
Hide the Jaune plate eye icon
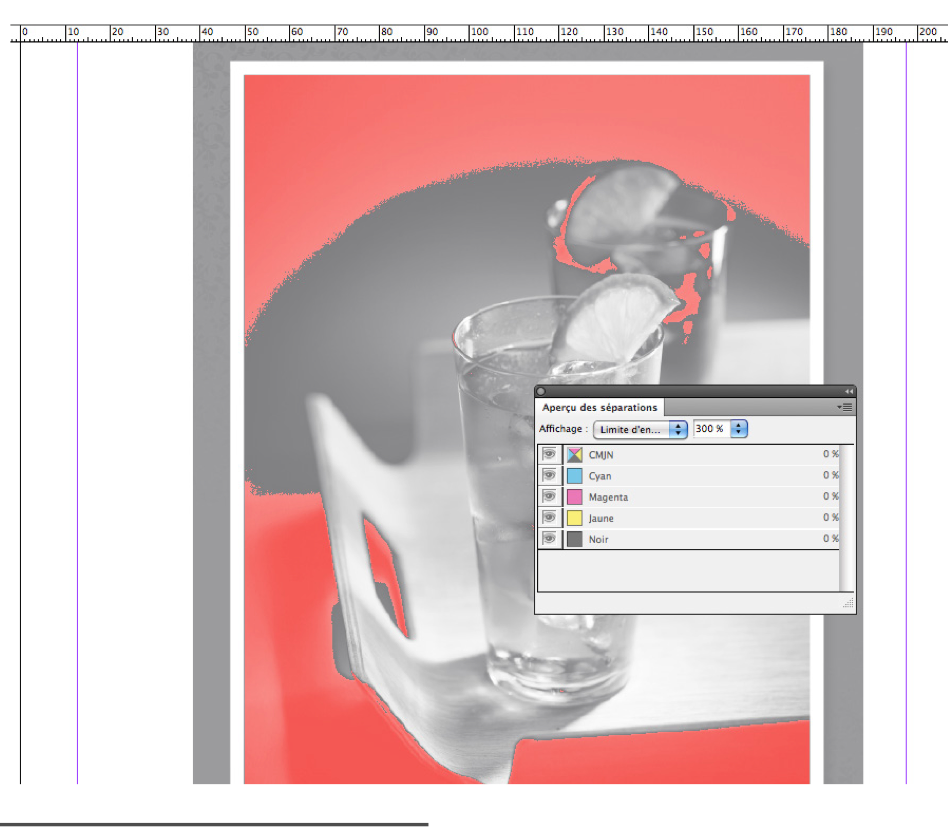pos(549,518)
